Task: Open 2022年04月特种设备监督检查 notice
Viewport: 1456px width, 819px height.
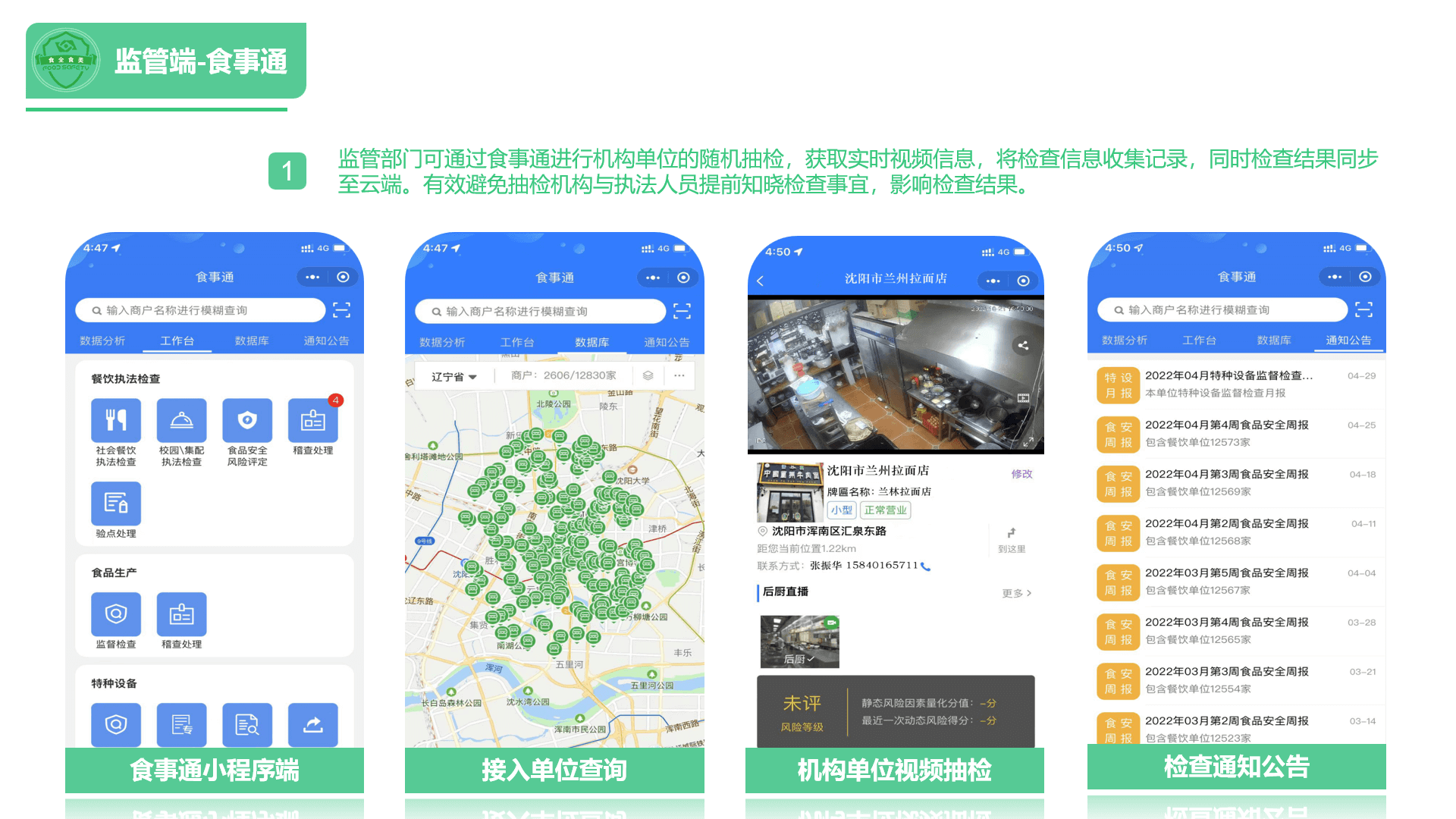Action: (1236, 384)
